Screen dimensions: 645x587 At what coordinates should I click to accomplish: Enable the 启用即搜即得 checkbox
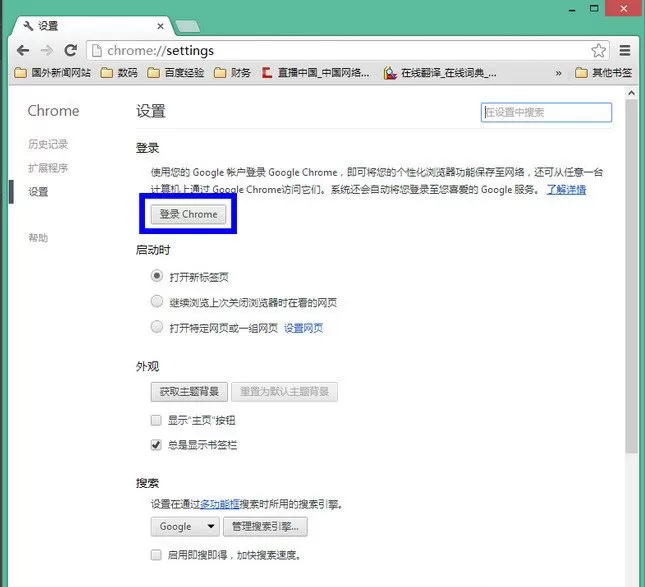[x=156, y=555]
